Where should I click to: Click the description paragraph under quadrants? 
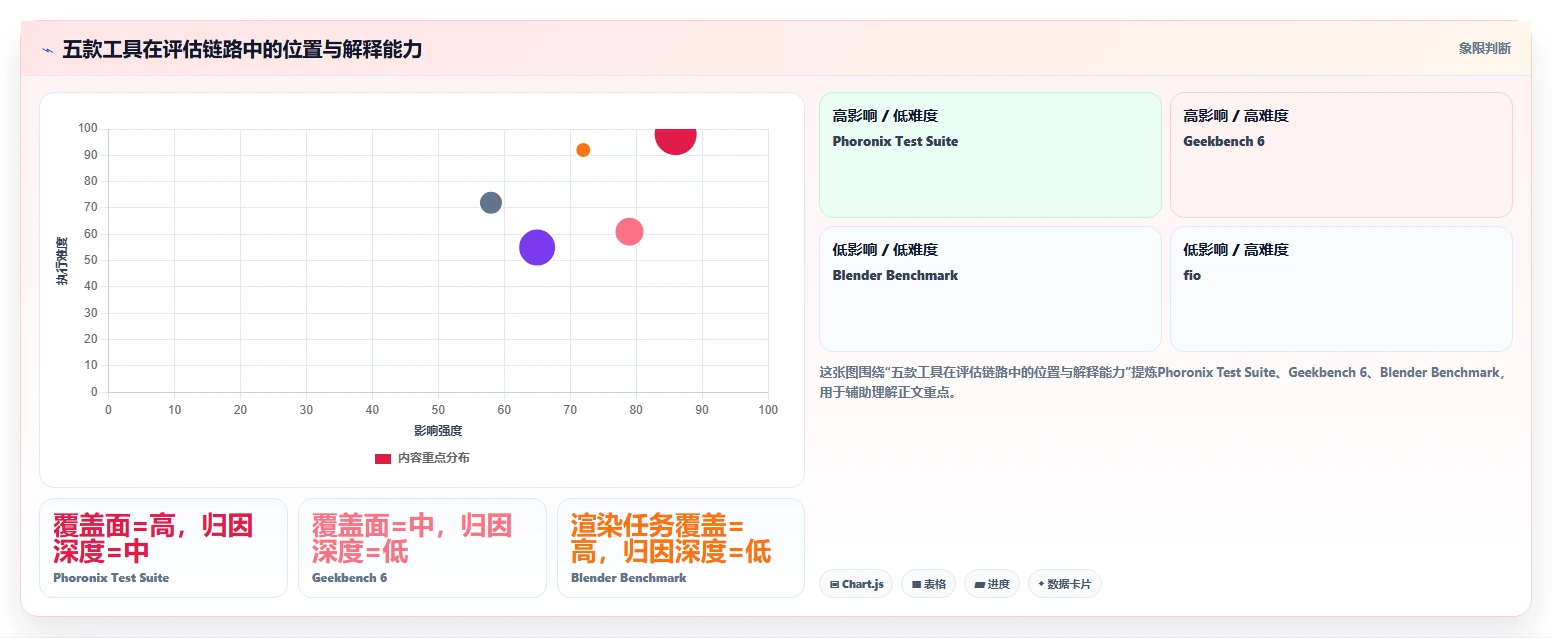point(1163,382)
